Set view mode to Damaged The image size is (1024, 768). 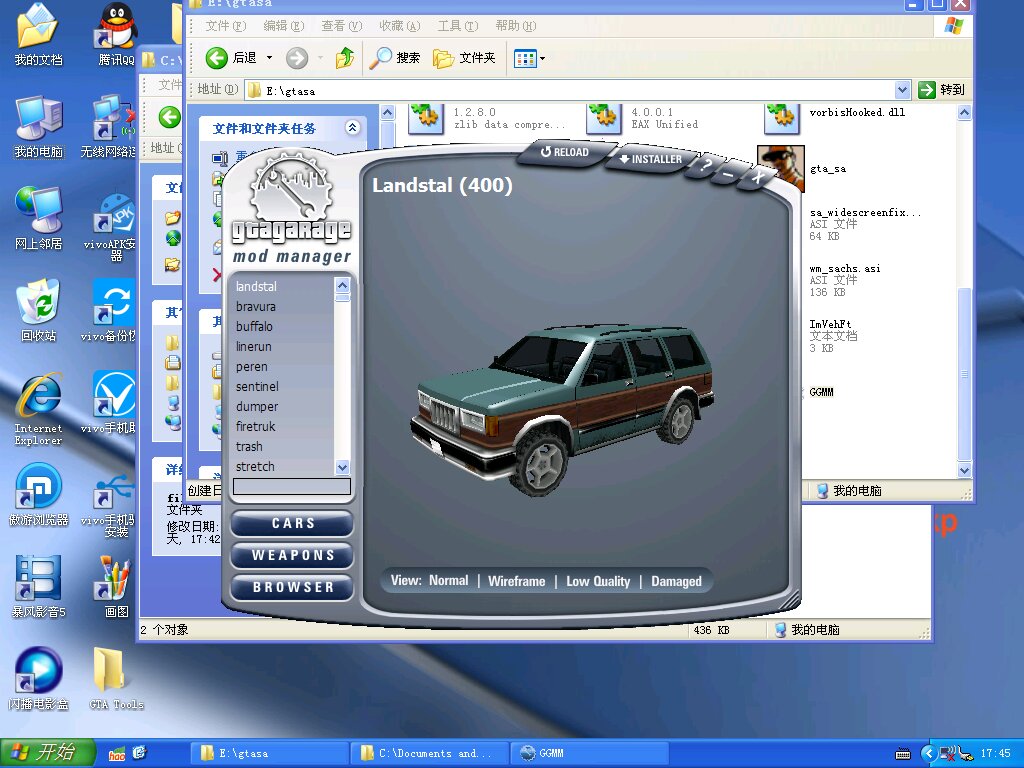tap(676, 581)
